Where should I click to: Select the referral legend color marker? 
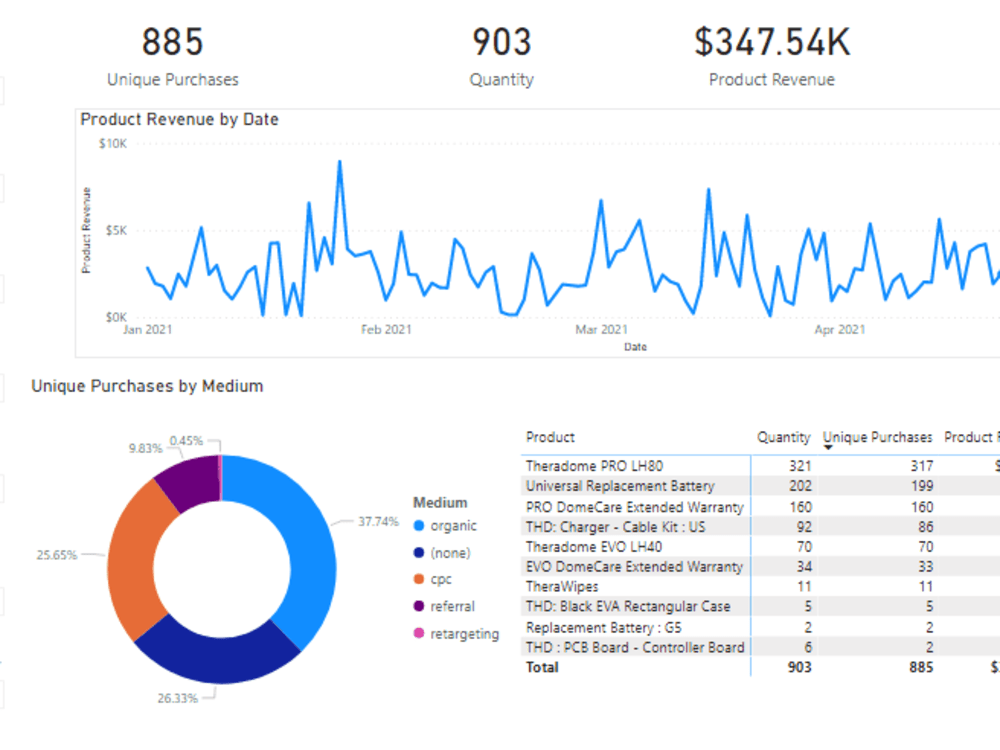(421, 606)
